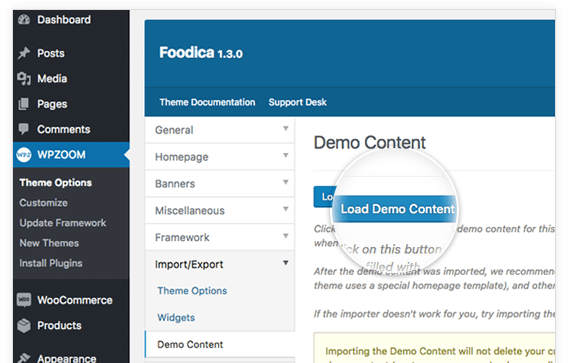This screenshot has width=576, height=363.
Task: Open the Support Desk link
Action: click(x=298, y=102)
